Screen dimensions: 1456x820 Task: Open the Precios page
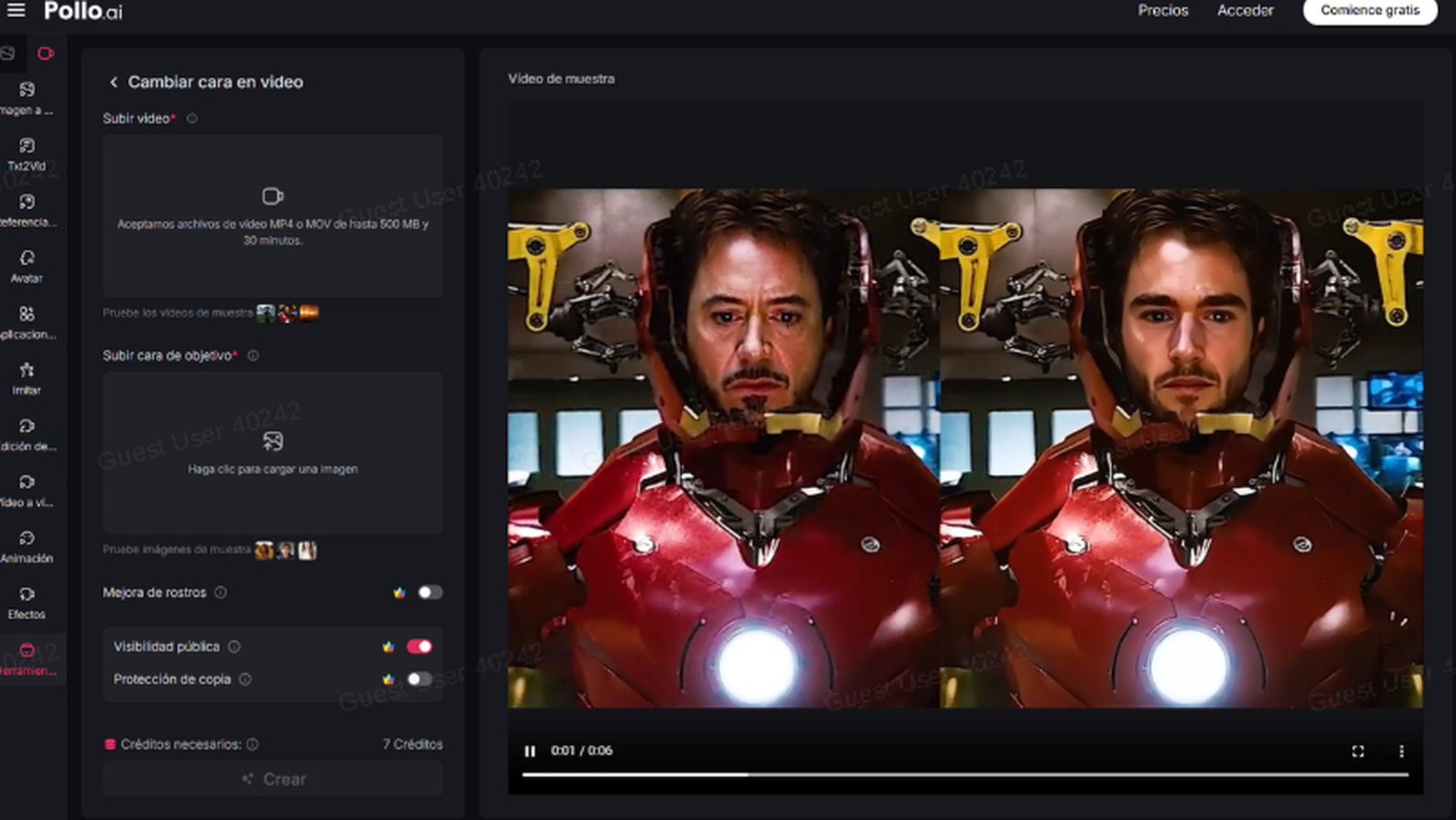click(1163, 11)
